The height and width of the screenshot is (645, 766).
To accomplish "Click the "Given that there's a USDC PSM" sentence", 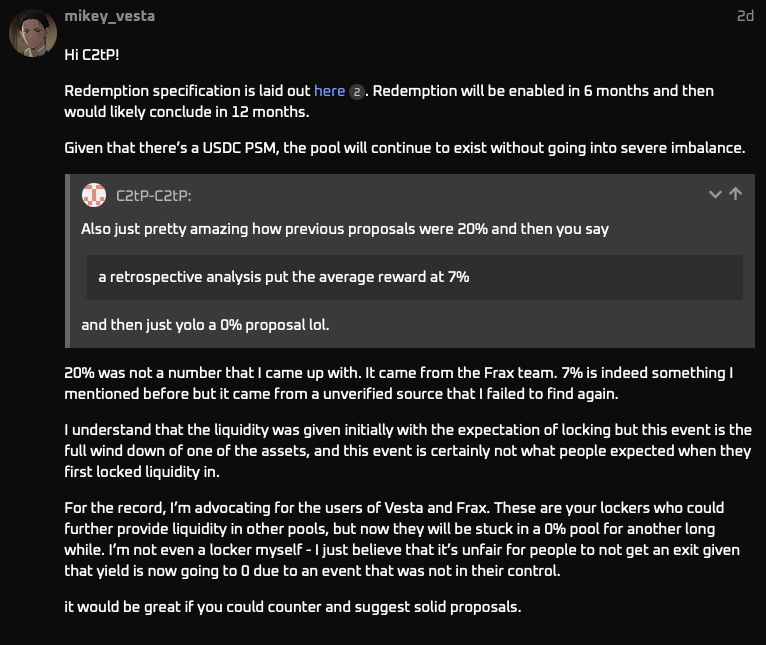I will coord(404,148).
